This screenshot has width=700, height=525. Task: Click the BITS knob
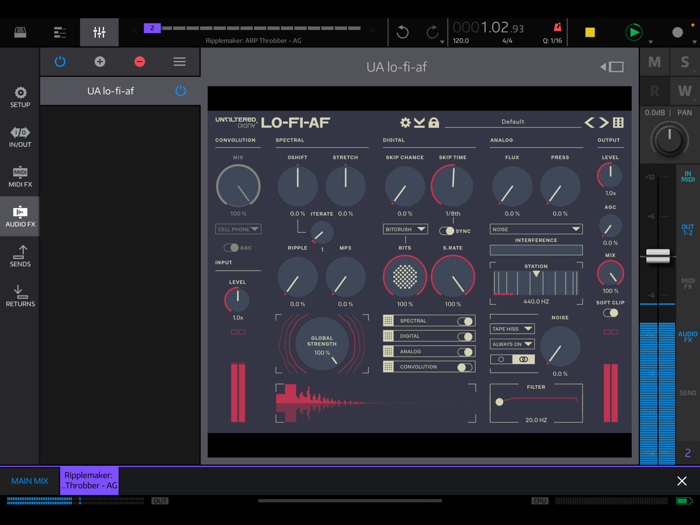(x=404, y=277)
